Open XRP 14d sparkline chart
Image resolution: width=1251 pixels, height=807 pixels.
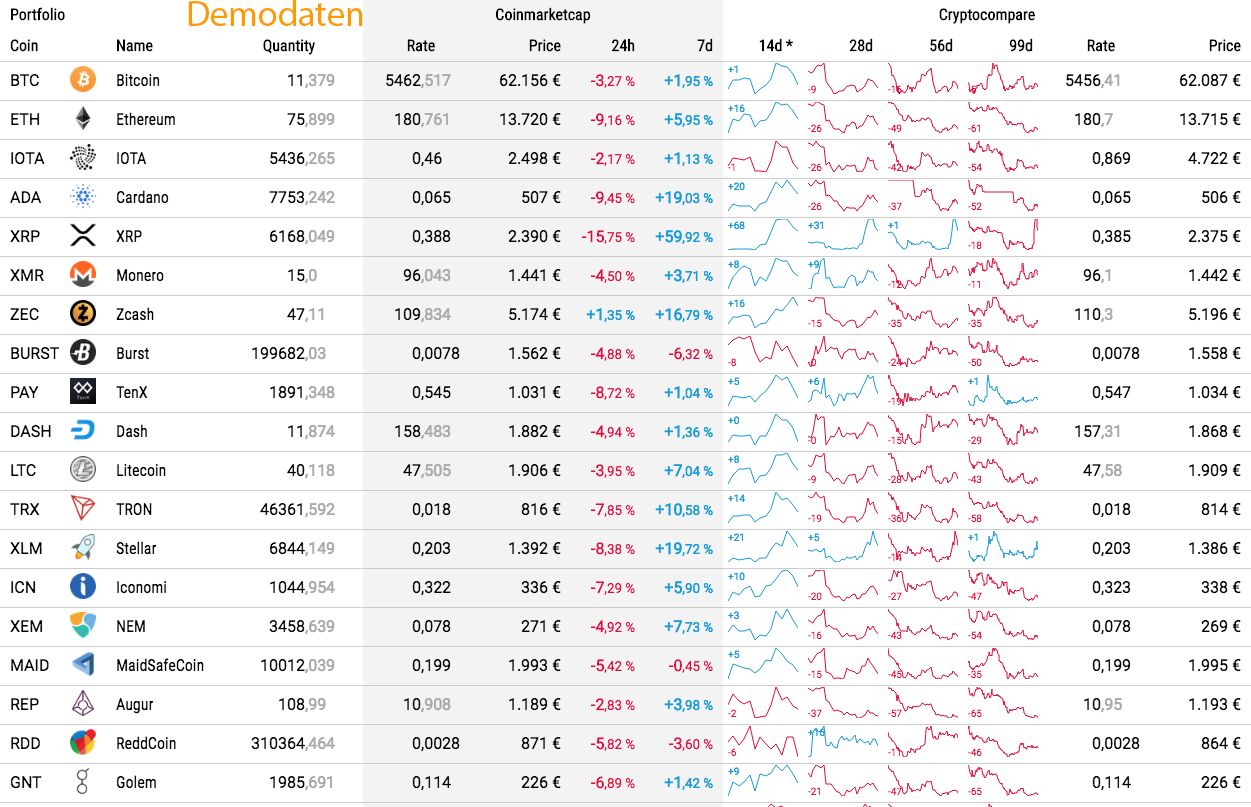pos(763,236)
